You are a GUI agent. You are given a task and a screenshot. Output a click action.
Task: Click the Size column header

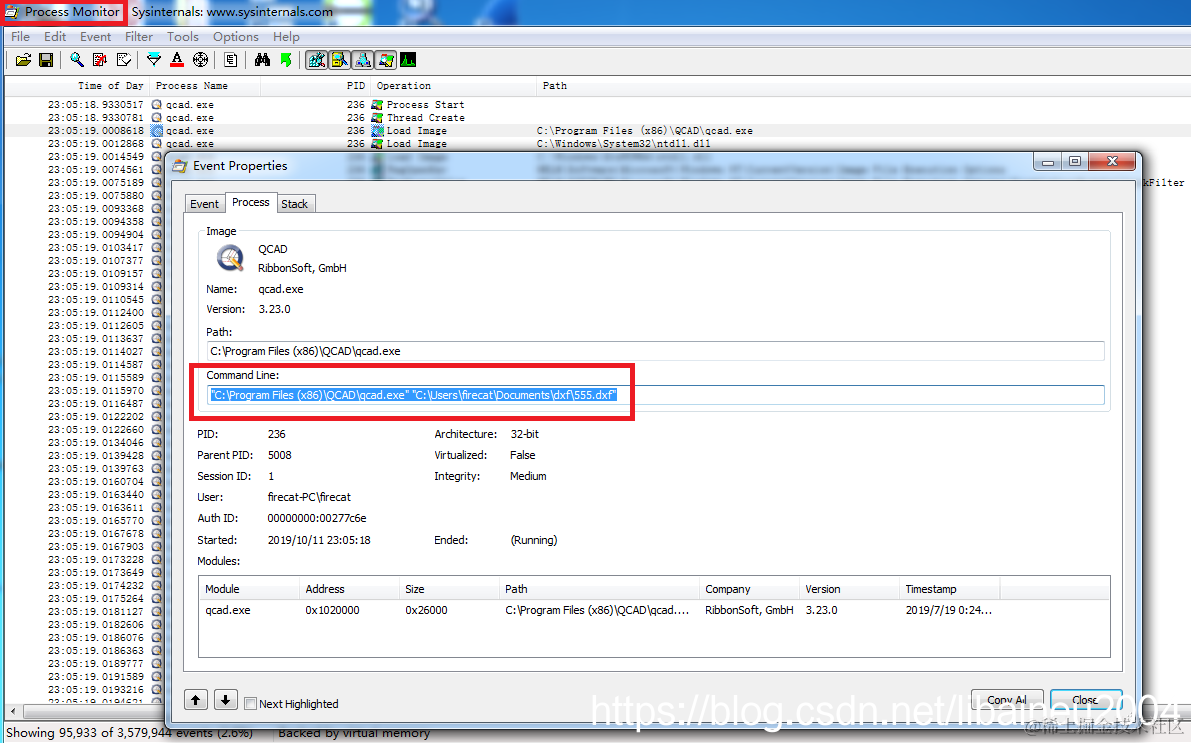tap(449, 589)
